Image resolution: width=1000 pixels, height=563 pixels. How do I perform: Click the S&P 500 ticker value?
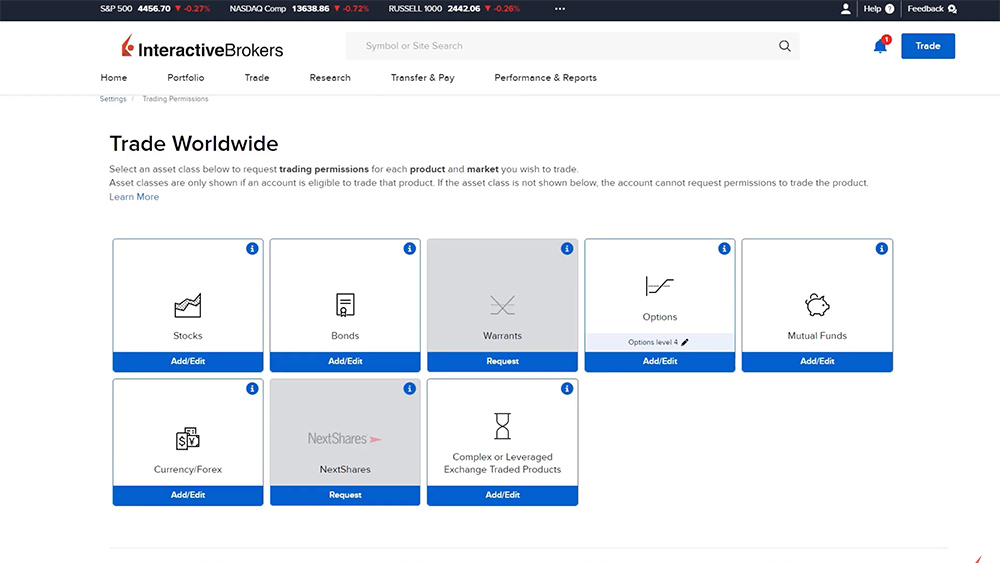[154, 9]
